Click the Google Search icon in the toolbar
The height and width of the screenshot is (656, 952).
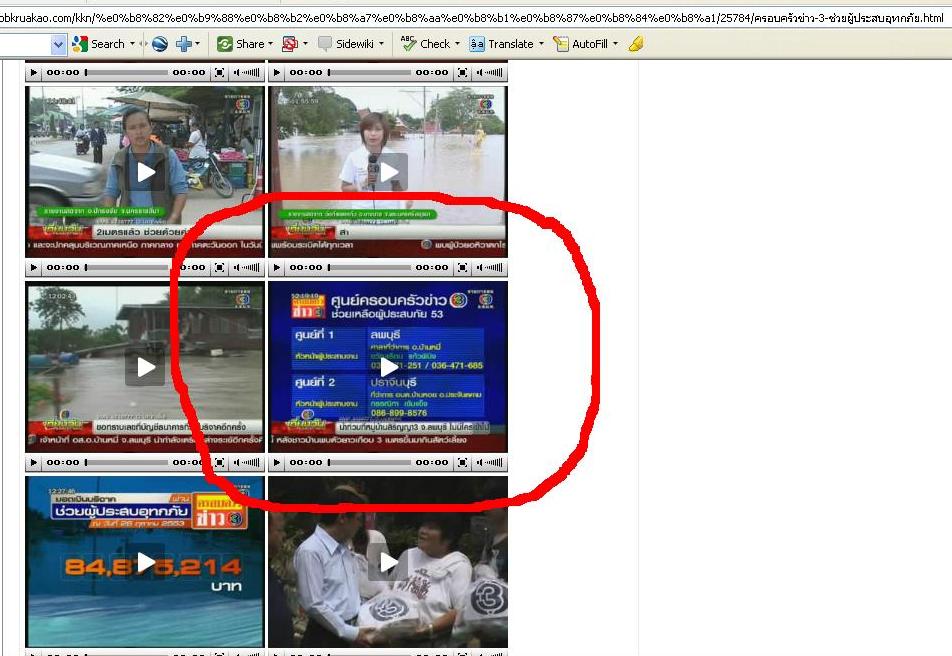click(x=80, y=44)
